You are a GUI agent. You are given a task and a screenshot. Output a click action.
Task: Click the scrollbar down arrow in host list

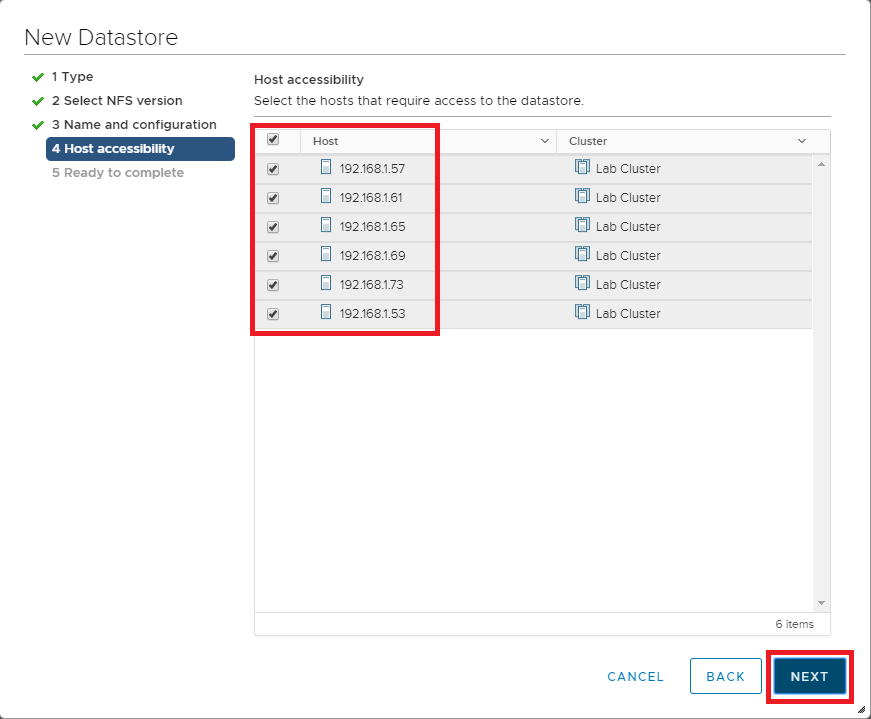[x=821, y=603]
